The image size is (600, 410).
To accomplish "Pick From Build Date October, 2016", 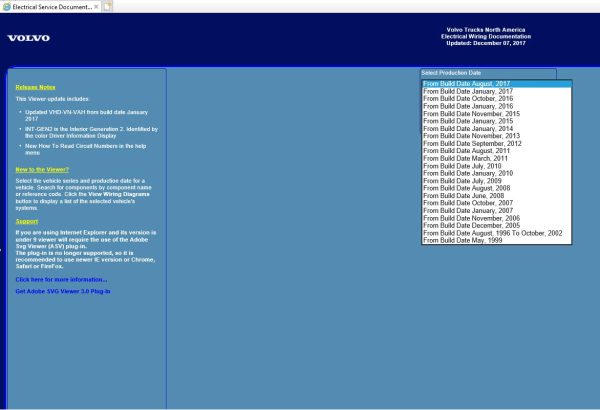I will pyautogui.click(x=497, y=99).
